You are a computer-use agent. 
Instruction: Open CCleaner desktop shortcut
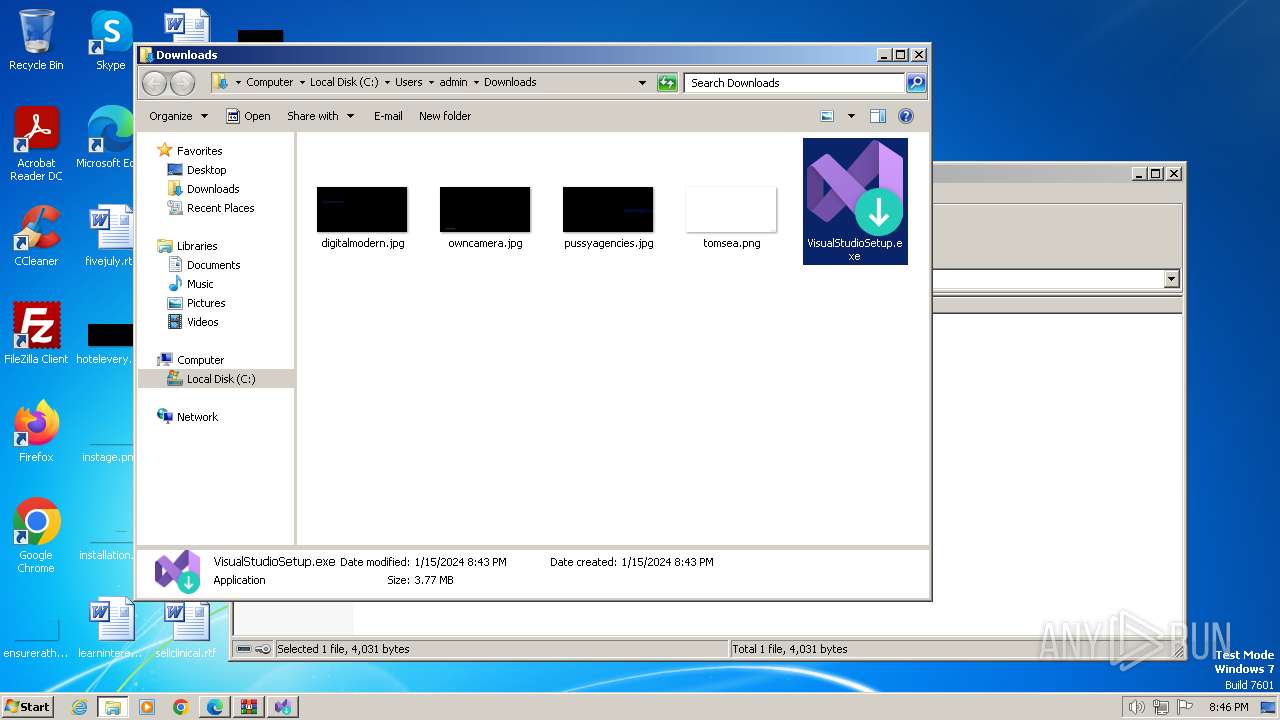(x=36, y=236)
